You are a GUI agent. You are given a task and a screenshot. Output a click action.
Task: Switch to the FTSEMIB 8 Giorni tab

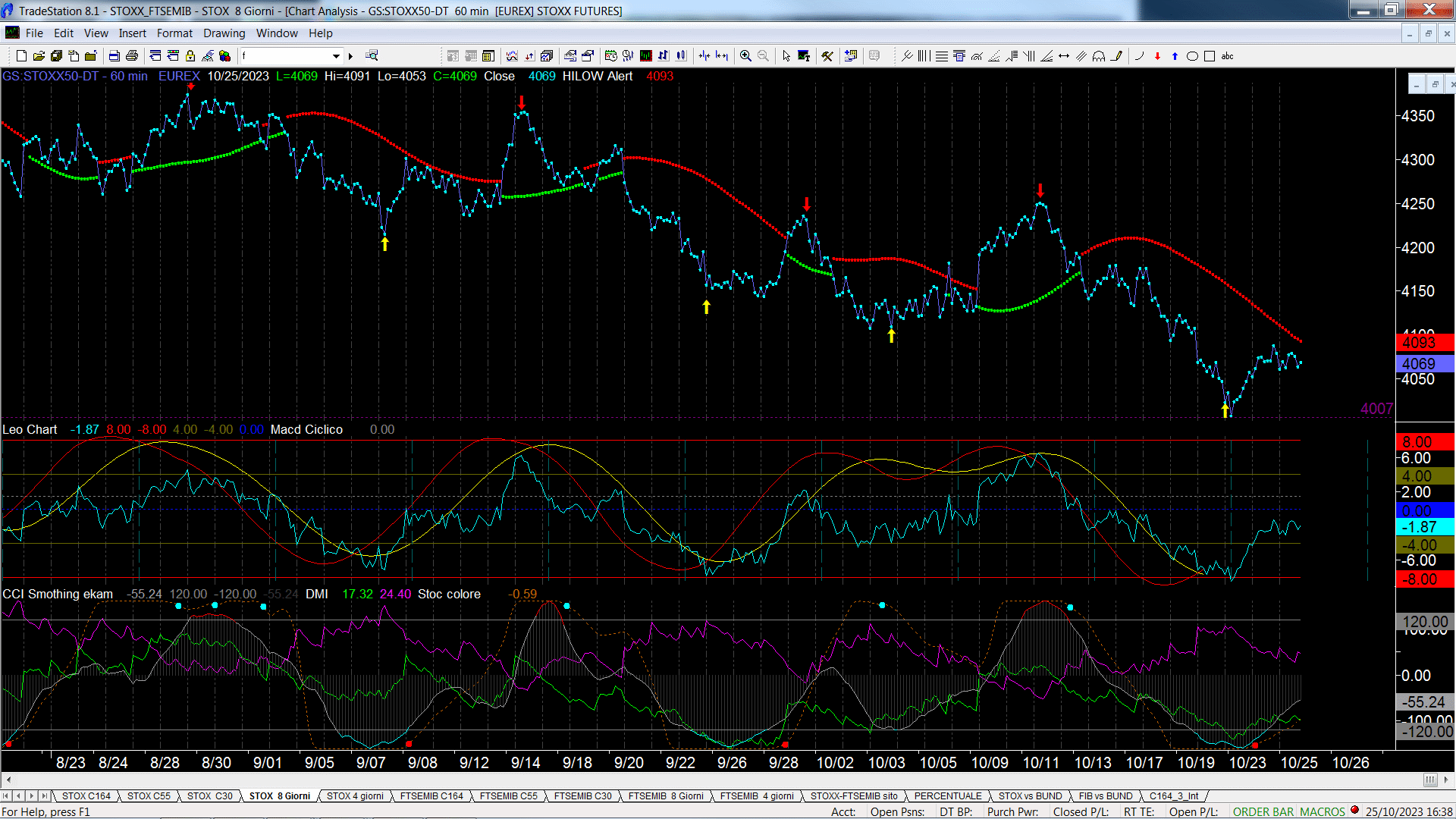pos(666,795)
